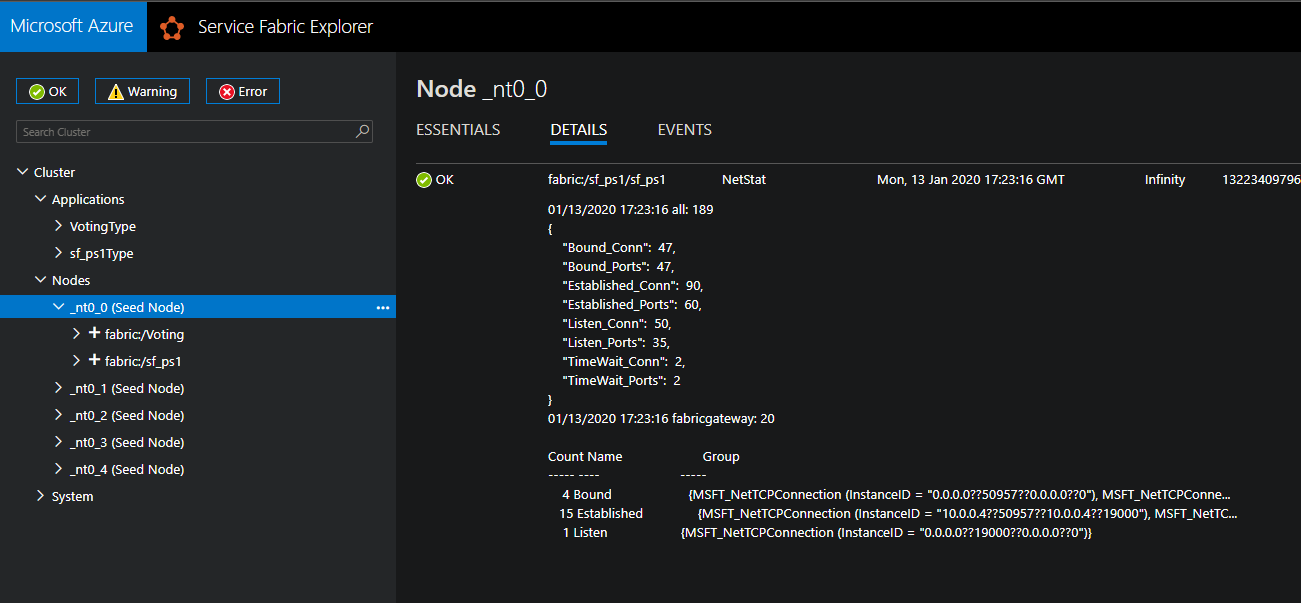Click the source fabric:/sf_ps1/sf_ps1 cell
This screenshot has width=1301, height=603.
pyautogui.click(x=607, y=180)
